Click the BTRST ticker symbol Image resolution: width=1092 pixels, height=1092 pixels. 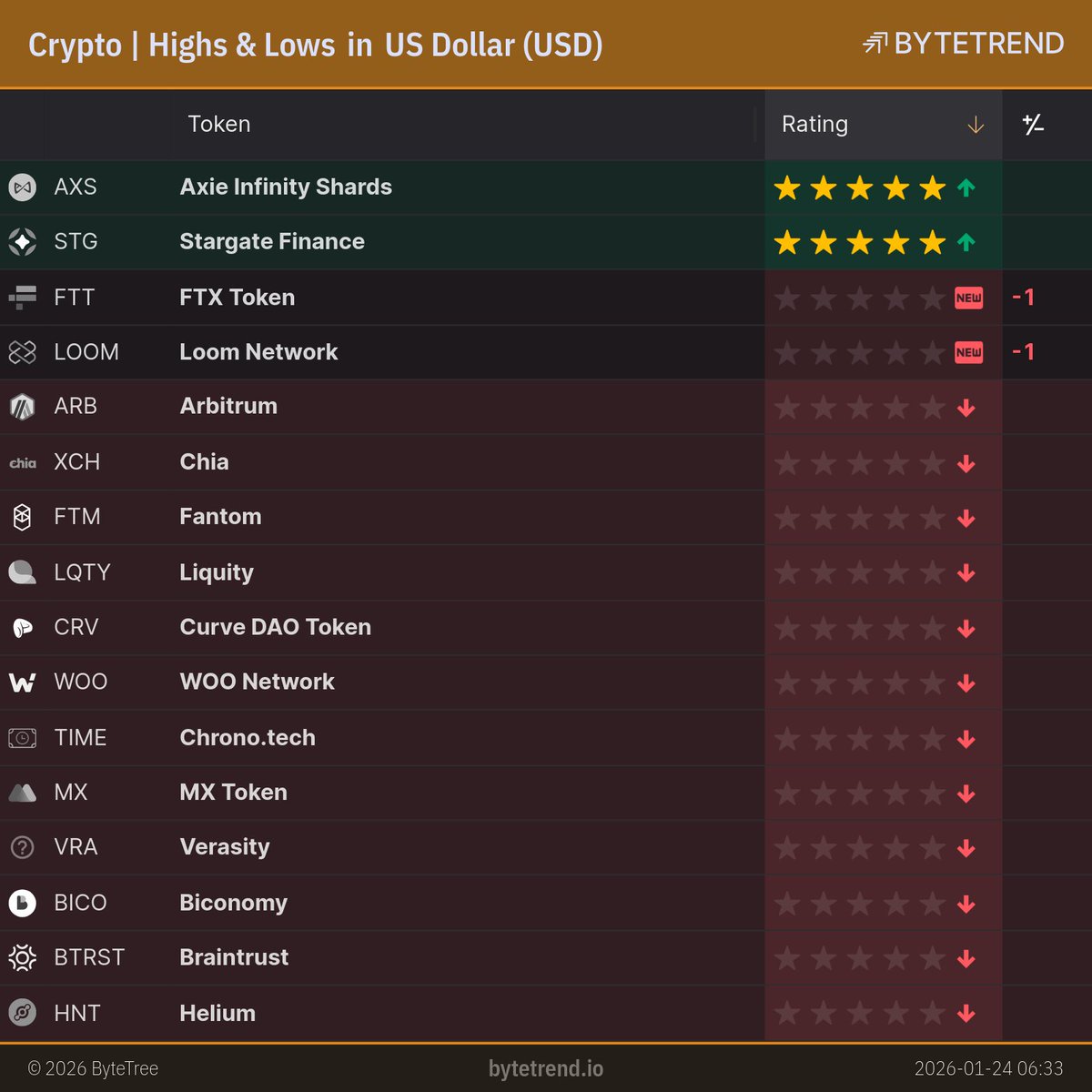pyautogui.click(x=89, y=957)
